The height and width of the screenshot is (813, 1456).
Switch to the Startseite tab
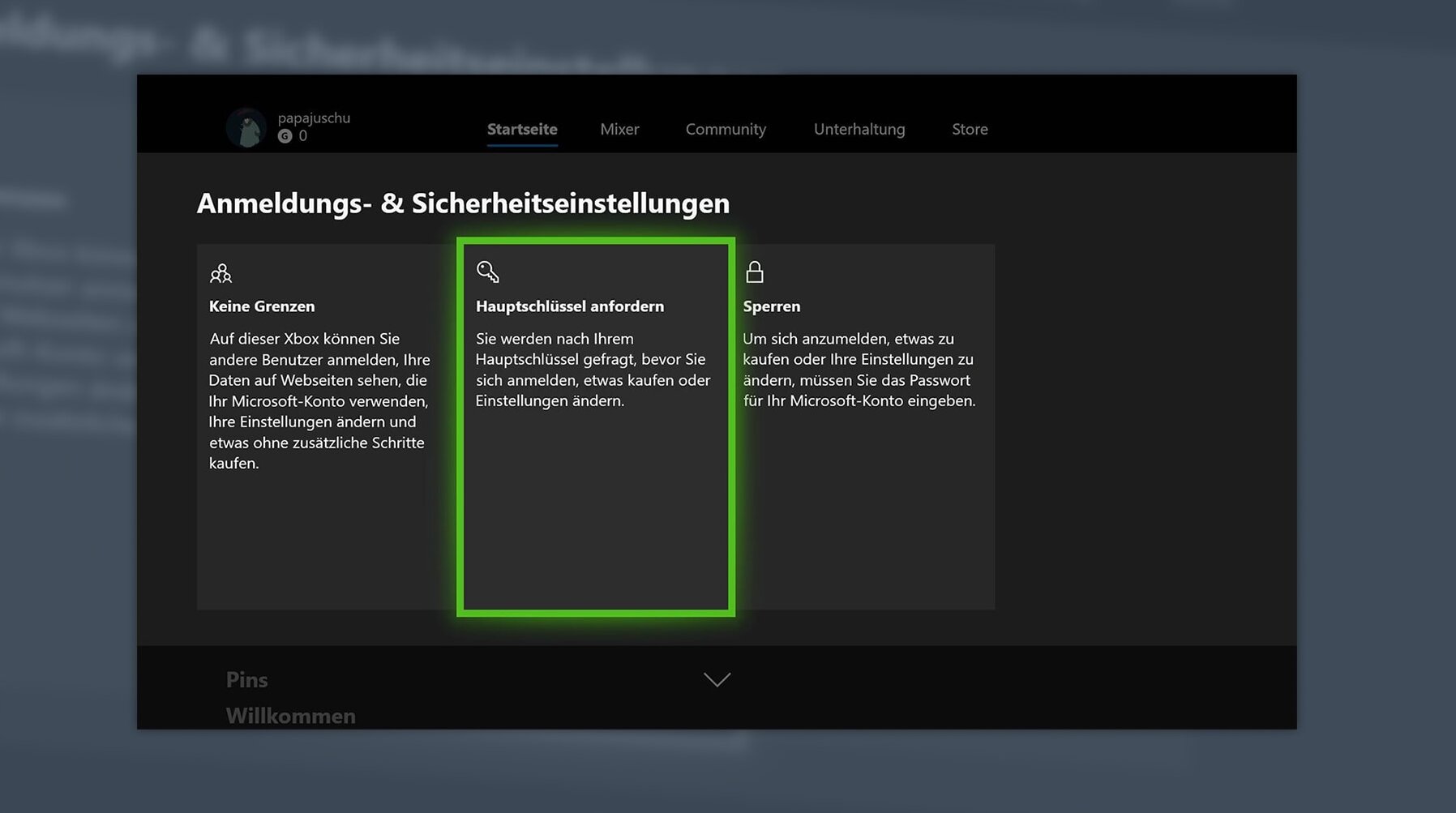click(522, 129)
